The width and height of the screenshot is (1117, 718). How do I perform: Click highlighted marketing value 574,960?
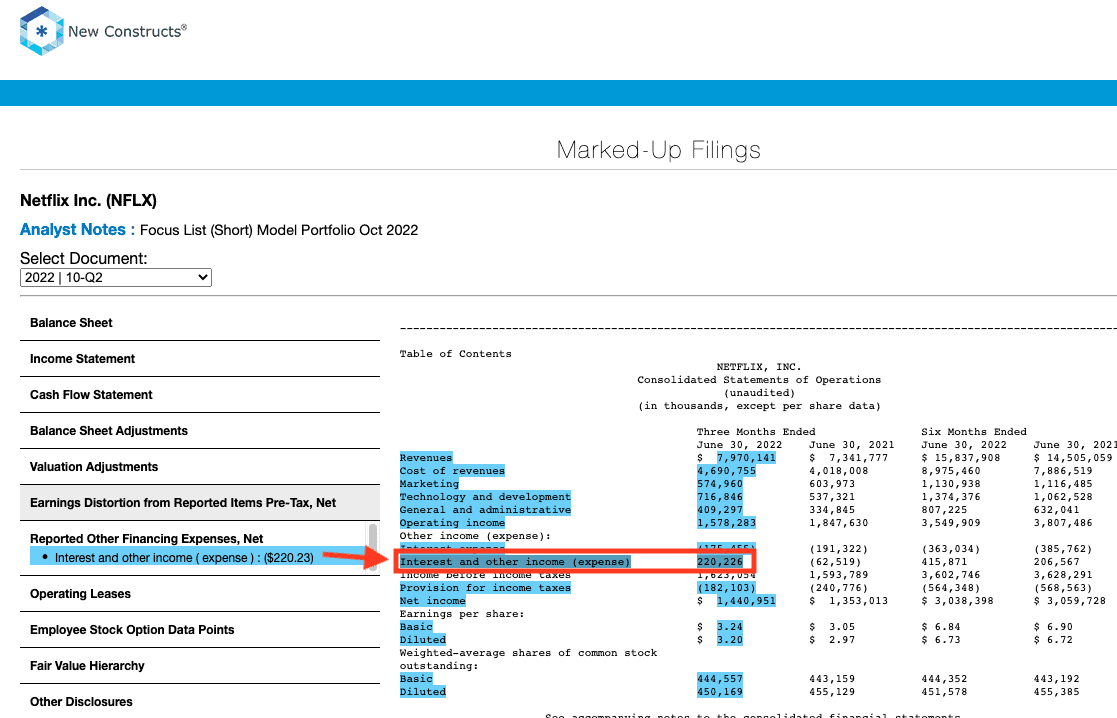point(719,484)
